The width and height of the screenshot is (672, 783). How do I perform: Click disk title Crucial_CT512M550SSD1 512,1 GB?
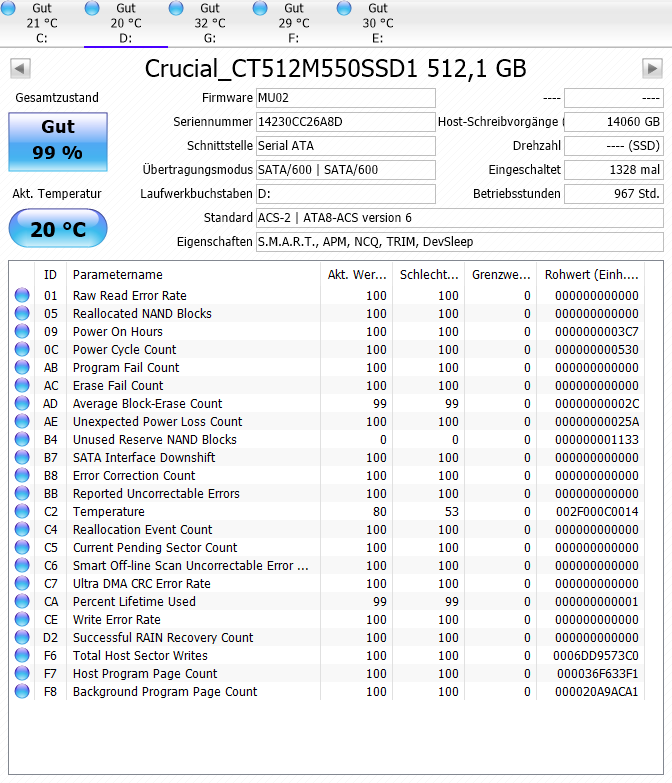(x=336, y=68)
